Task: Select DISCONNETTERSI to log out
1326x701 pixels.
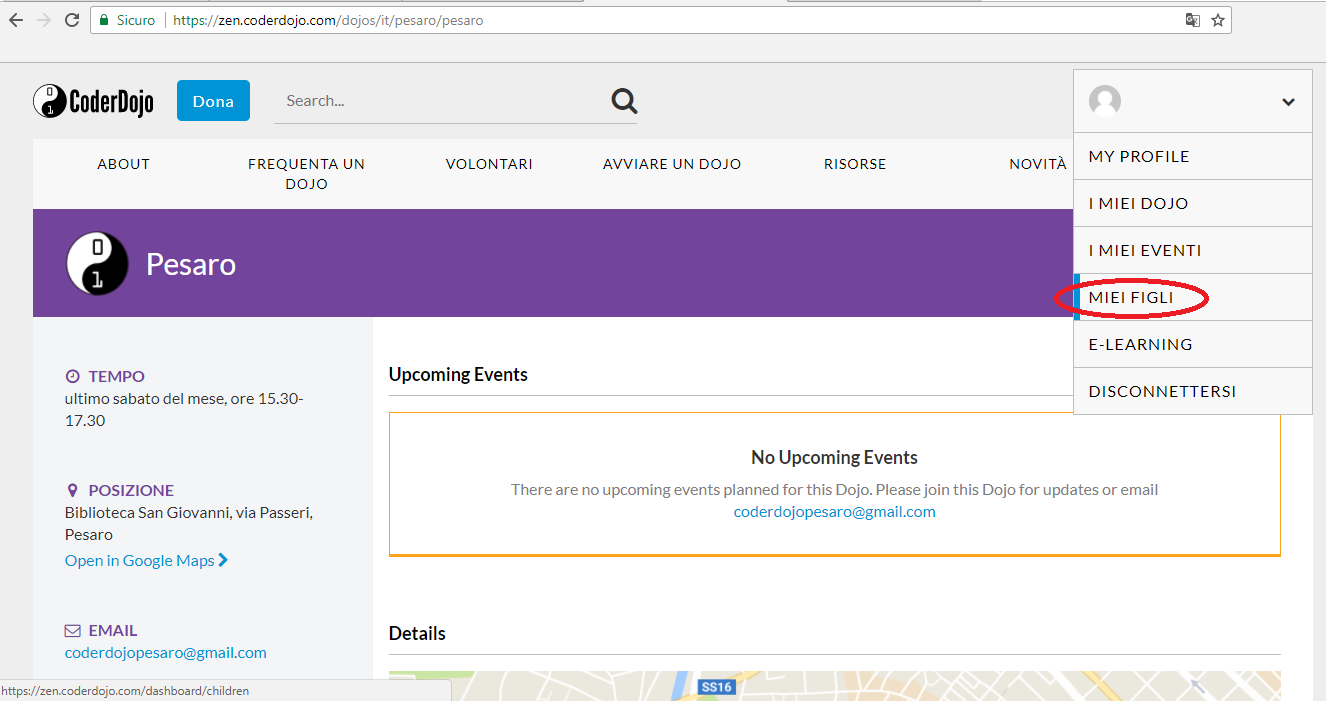Action: (1192, 391)
